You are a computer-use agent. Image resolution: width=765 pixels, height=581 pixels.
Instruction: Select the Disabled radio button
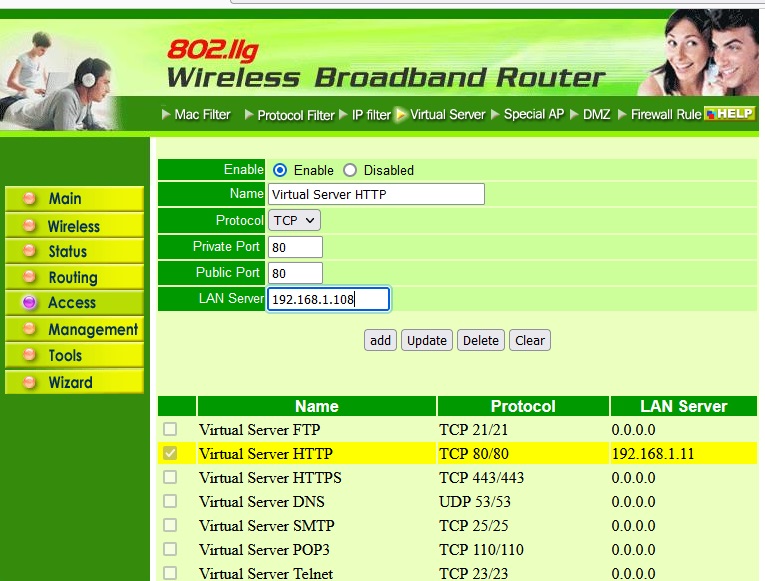coord(350,170)
